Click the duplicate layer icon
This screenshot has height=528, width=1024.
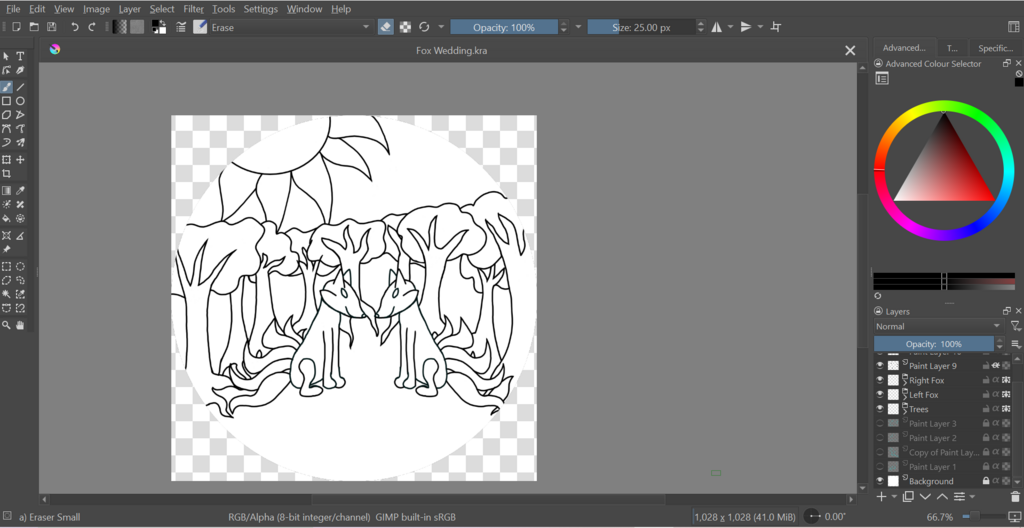pyautogui.click(x=908, y=496)
